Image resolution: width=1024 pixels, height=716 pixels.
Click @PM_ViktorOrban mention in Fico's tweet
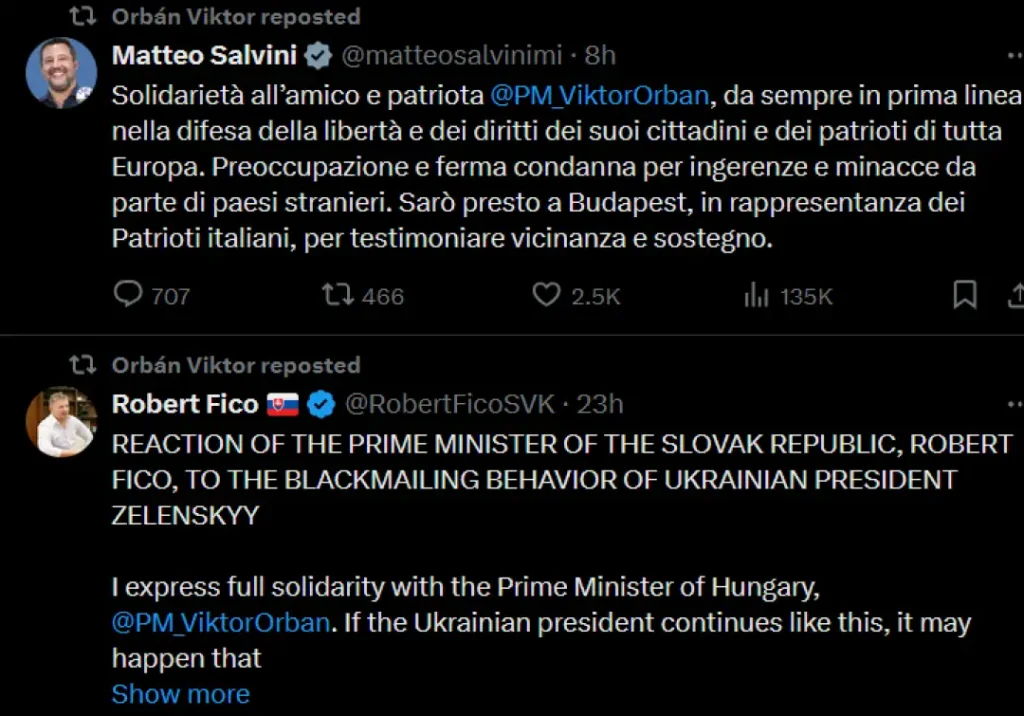(x=221, y=622)
